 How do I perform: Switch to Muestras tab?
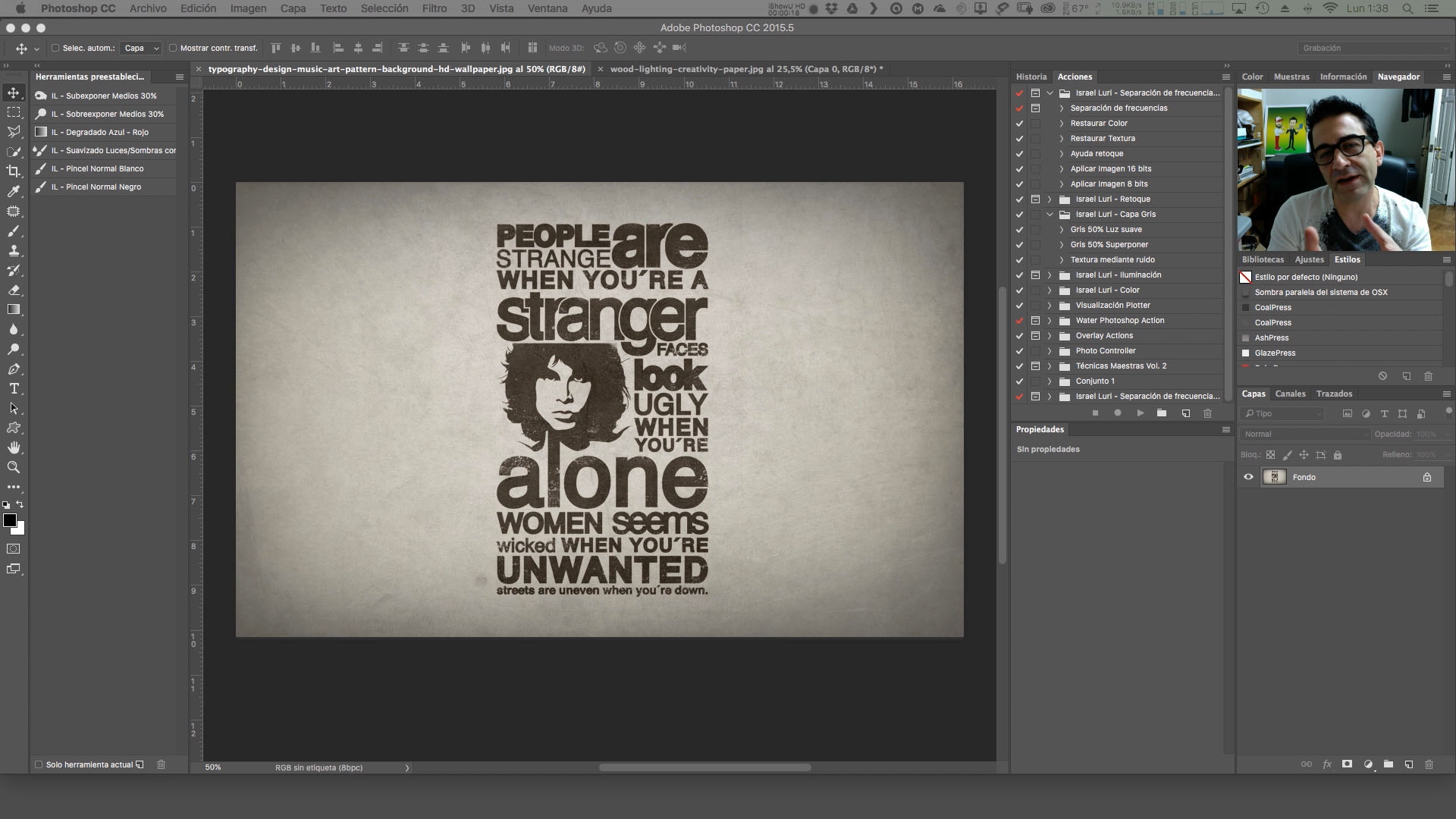(1291, 77)
